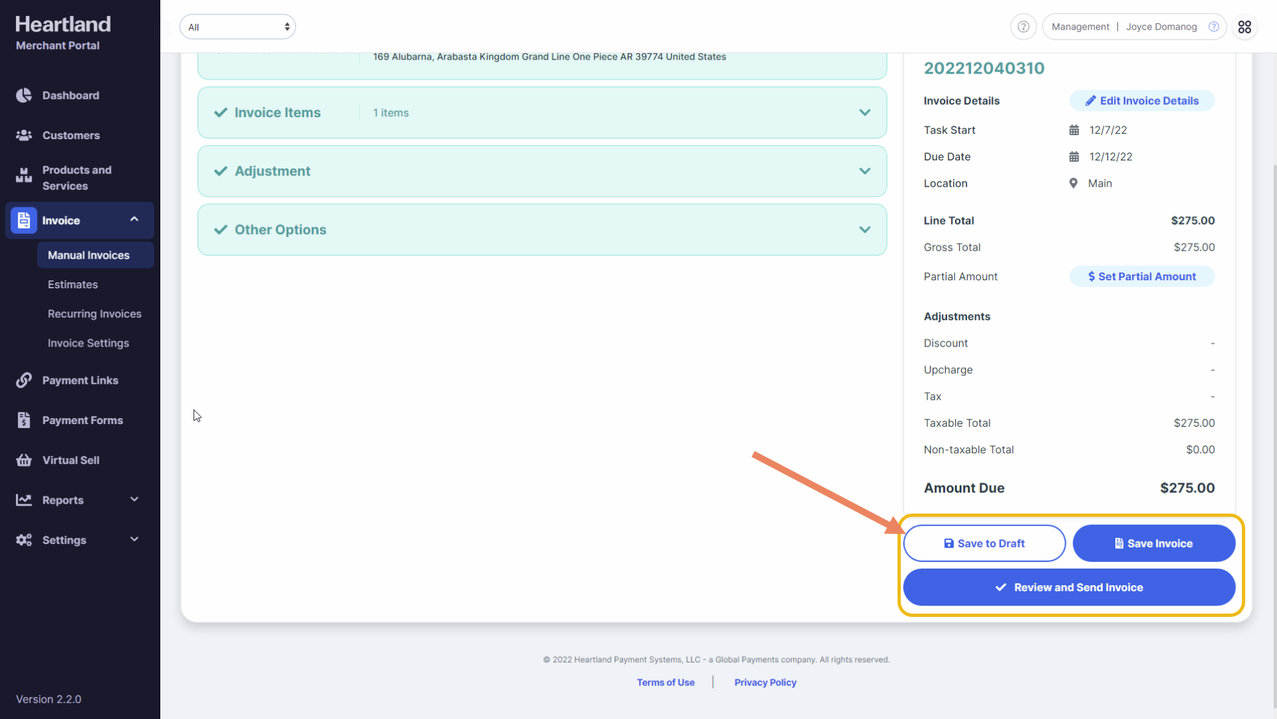Screen dimensions: 1277x719
Task: Expand the Other Options section
Action: (864, 230)
